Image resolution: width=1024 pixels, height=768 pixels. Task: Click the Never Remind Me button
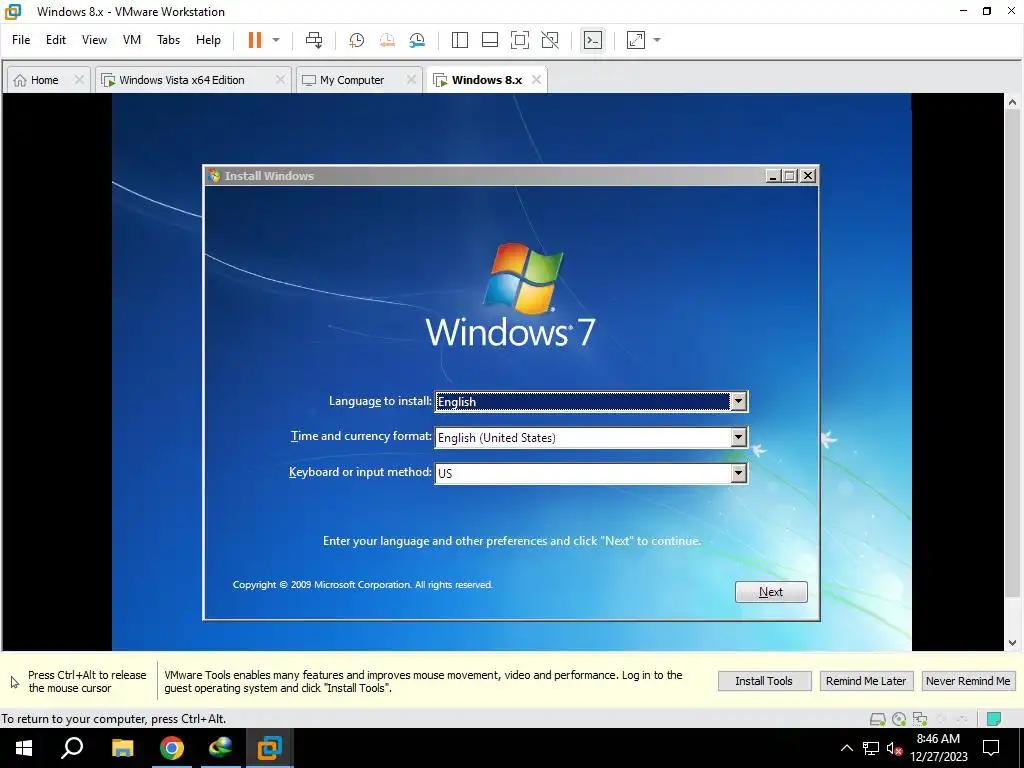point(968,681)
